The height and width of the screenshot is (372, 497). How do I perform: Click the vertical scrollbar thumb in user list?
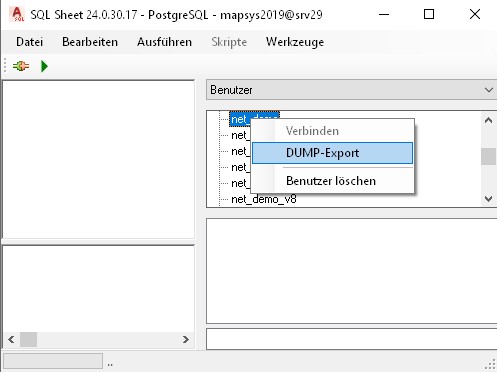coord(488,156)
